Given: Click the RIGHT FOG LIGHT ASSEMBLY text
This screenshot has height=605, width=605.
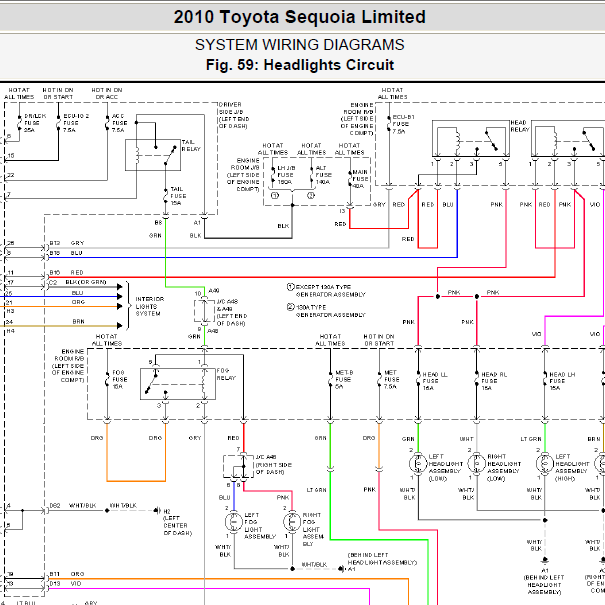Looking at the screenshot, I should tap(313, 529).
